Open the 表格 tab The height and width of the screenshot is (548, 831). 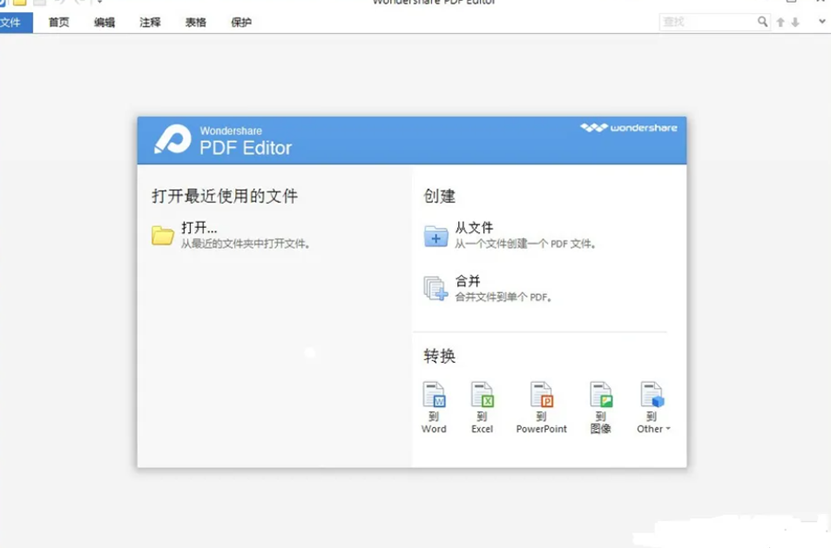196,22
